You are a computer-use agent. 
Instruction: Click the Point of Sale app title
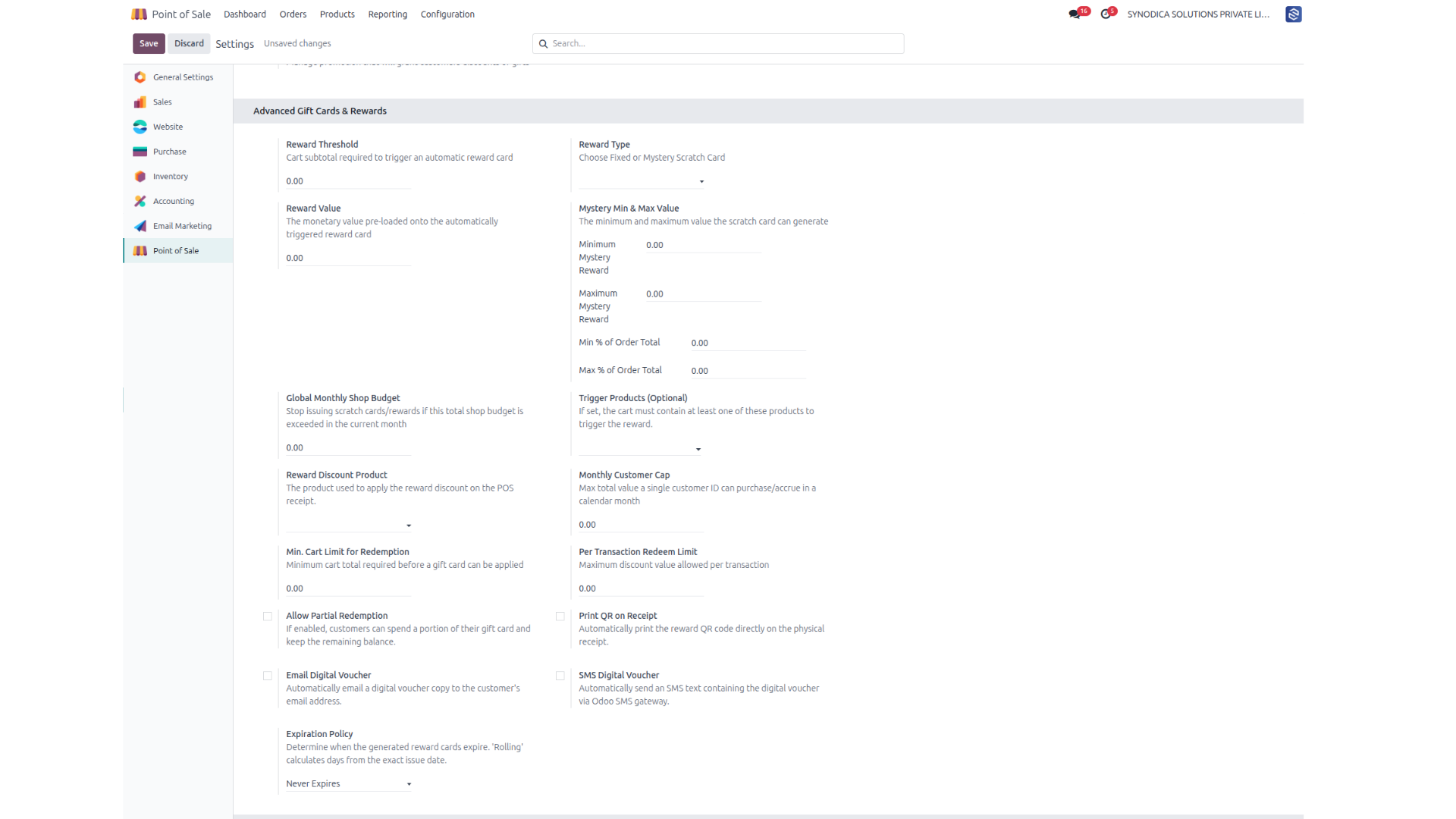coord(181,14)
